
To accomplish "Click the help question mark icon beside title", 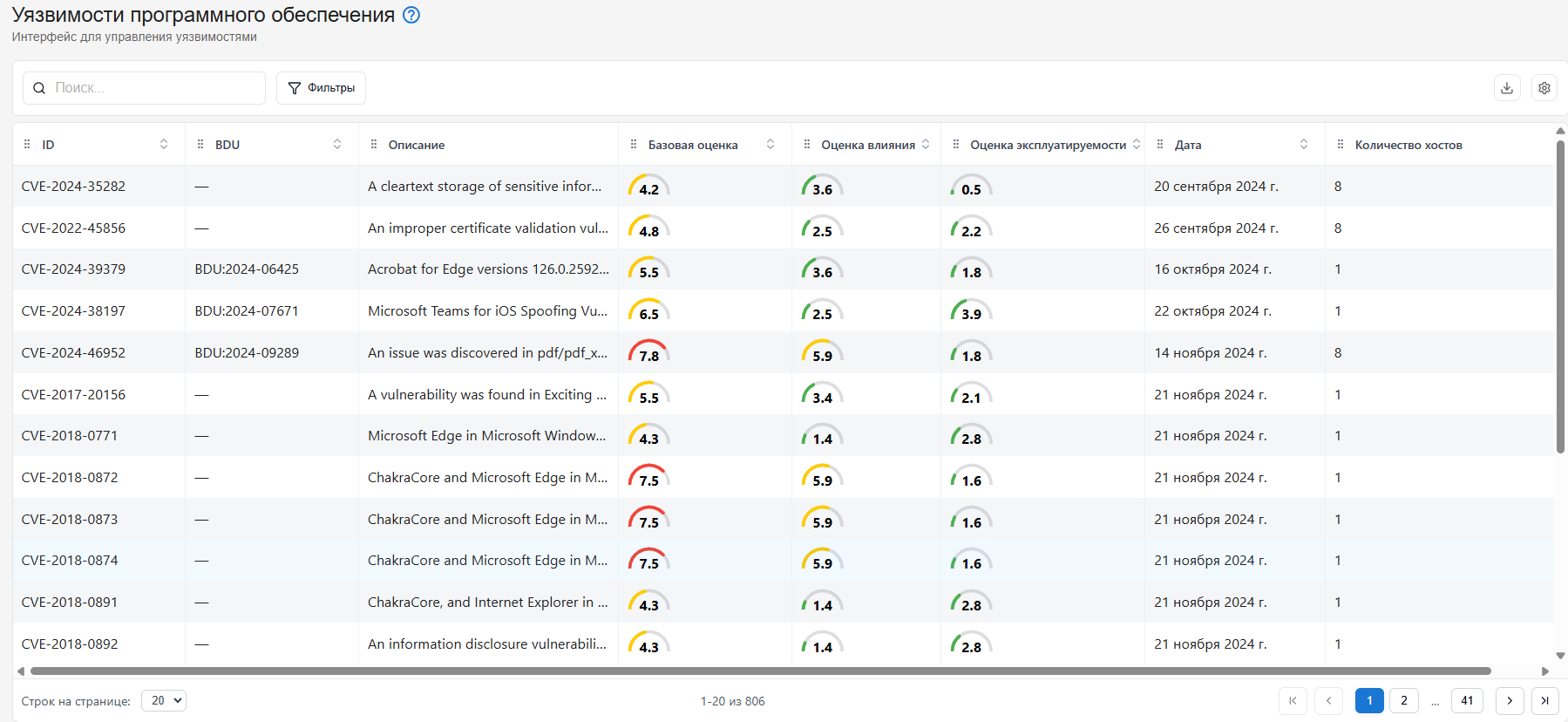I will pyautogui.click(x=411, y=15).
